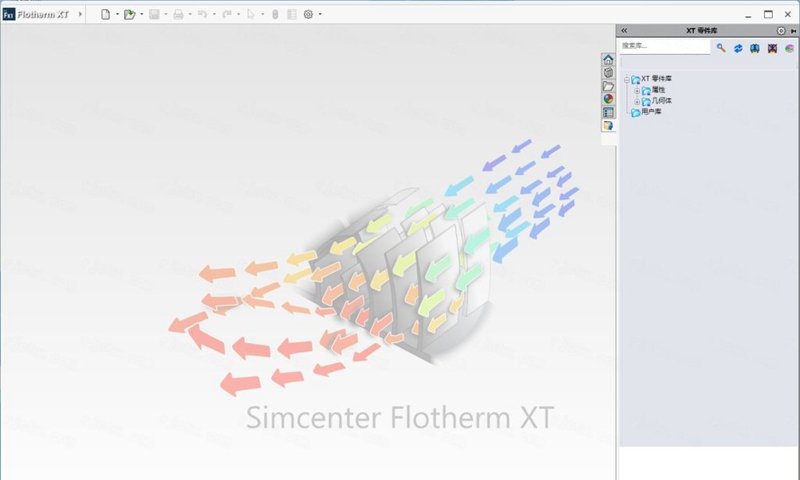Open the Save options dropdown arrow
This screenshot has height=480, width=800.
166,14
